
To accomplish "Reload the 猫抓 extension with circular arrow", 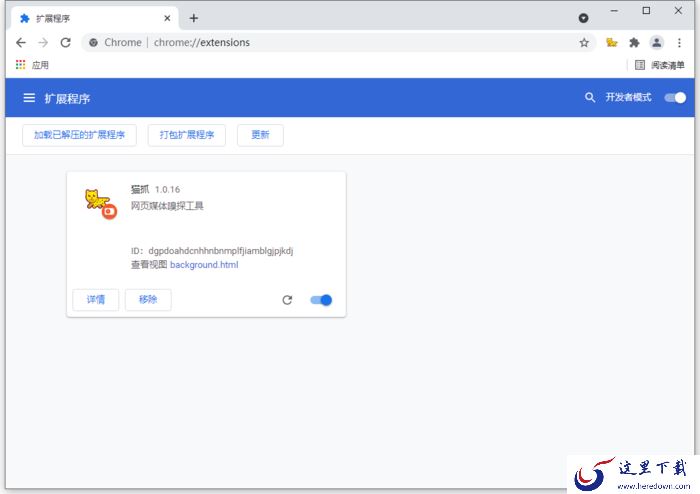I will (x=287, y=300).
